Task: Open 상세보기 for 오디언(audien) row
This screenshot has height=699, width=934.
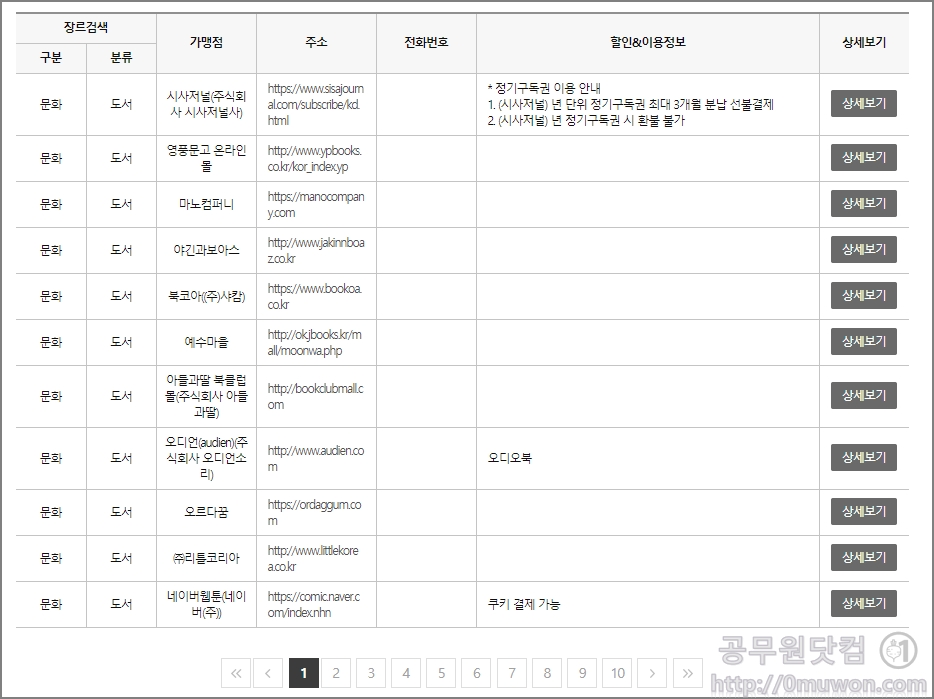Action: (864, 457)
